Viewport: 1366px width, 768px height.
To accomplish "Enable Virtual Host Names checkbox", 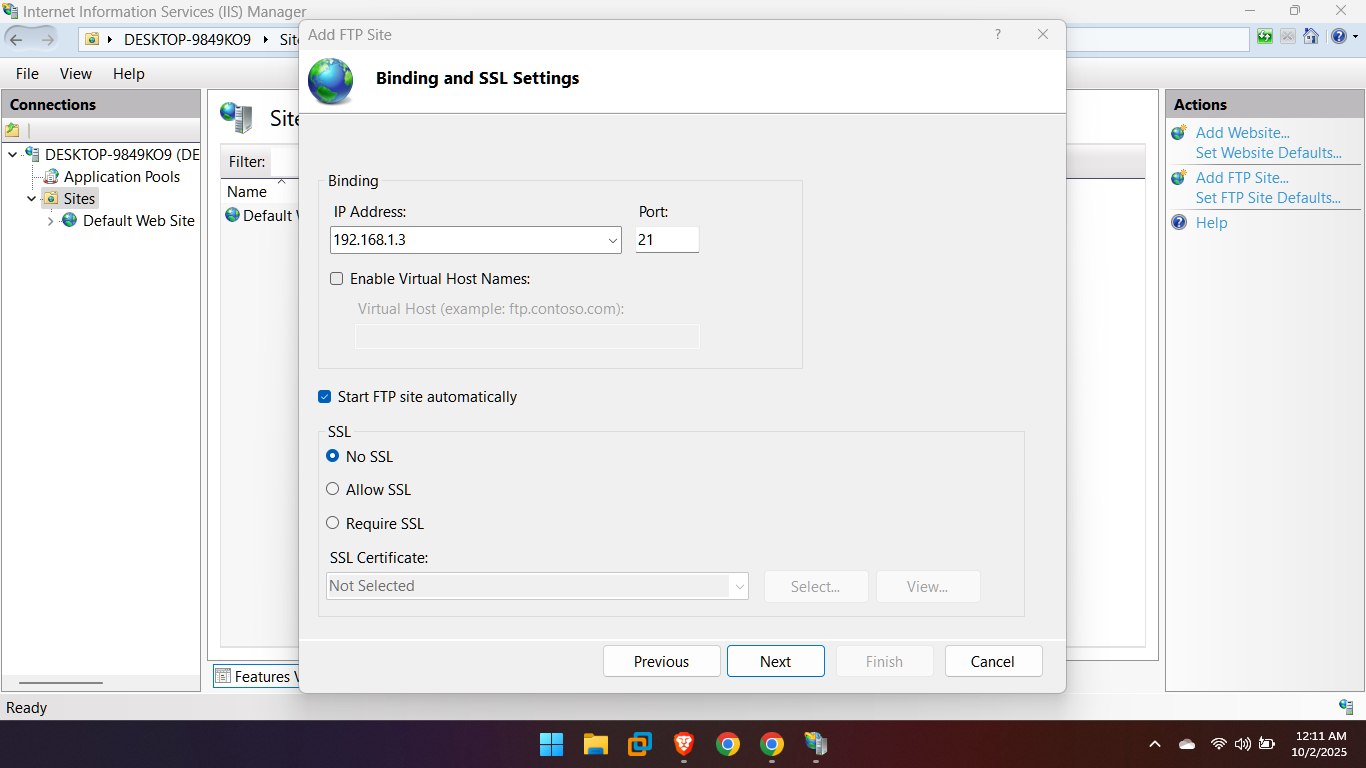I will click(337, 279).
